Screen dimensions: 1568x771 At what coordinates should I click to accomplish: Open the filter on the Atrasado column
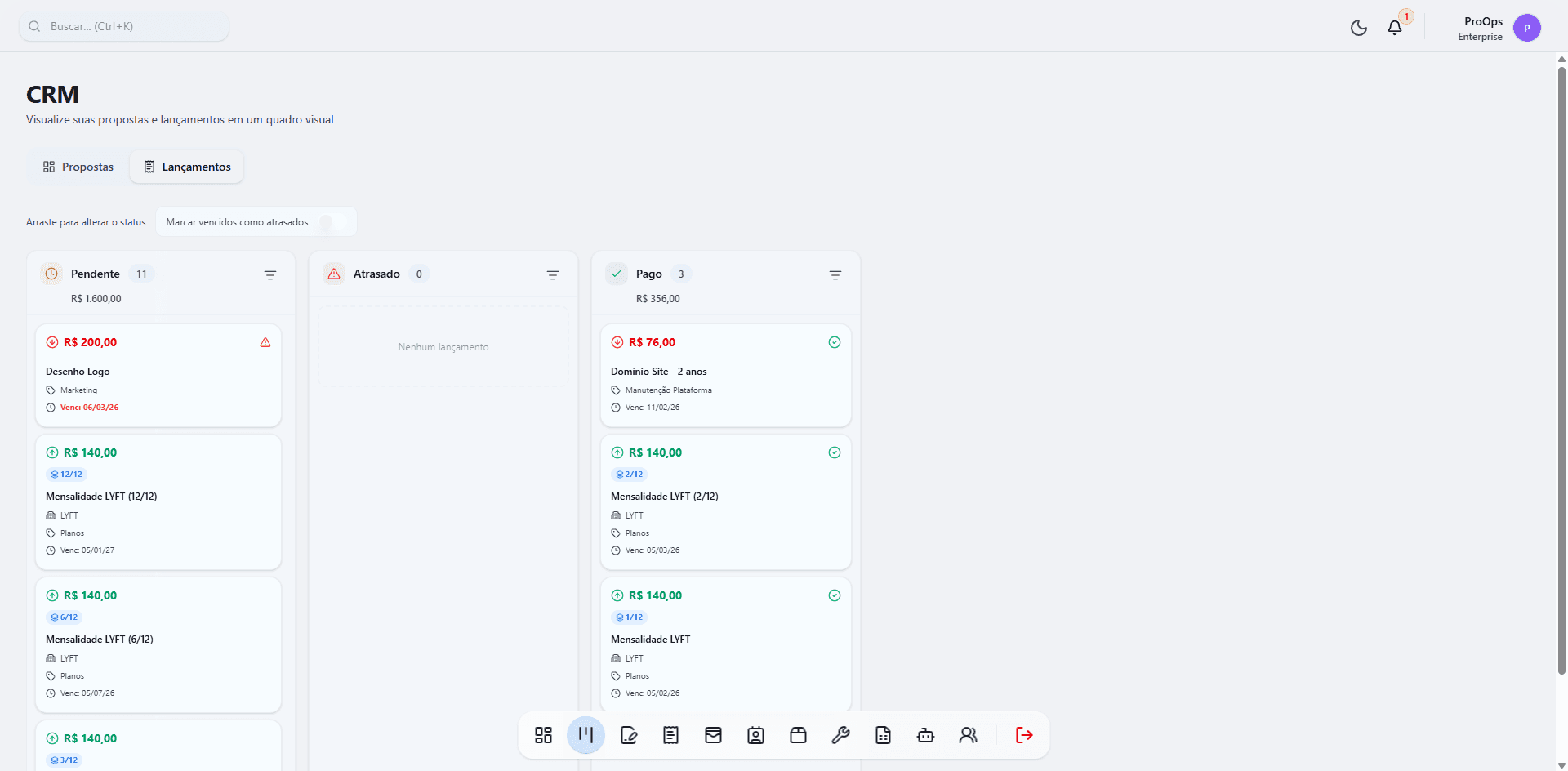pos(552,274)
